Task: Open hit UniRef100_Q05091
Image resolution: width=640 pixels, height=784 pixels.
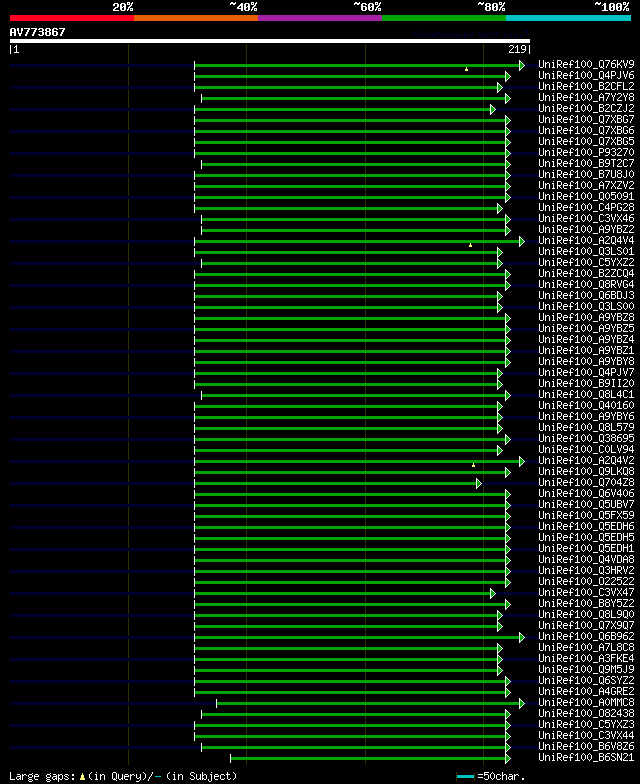Action: point(586,196)
